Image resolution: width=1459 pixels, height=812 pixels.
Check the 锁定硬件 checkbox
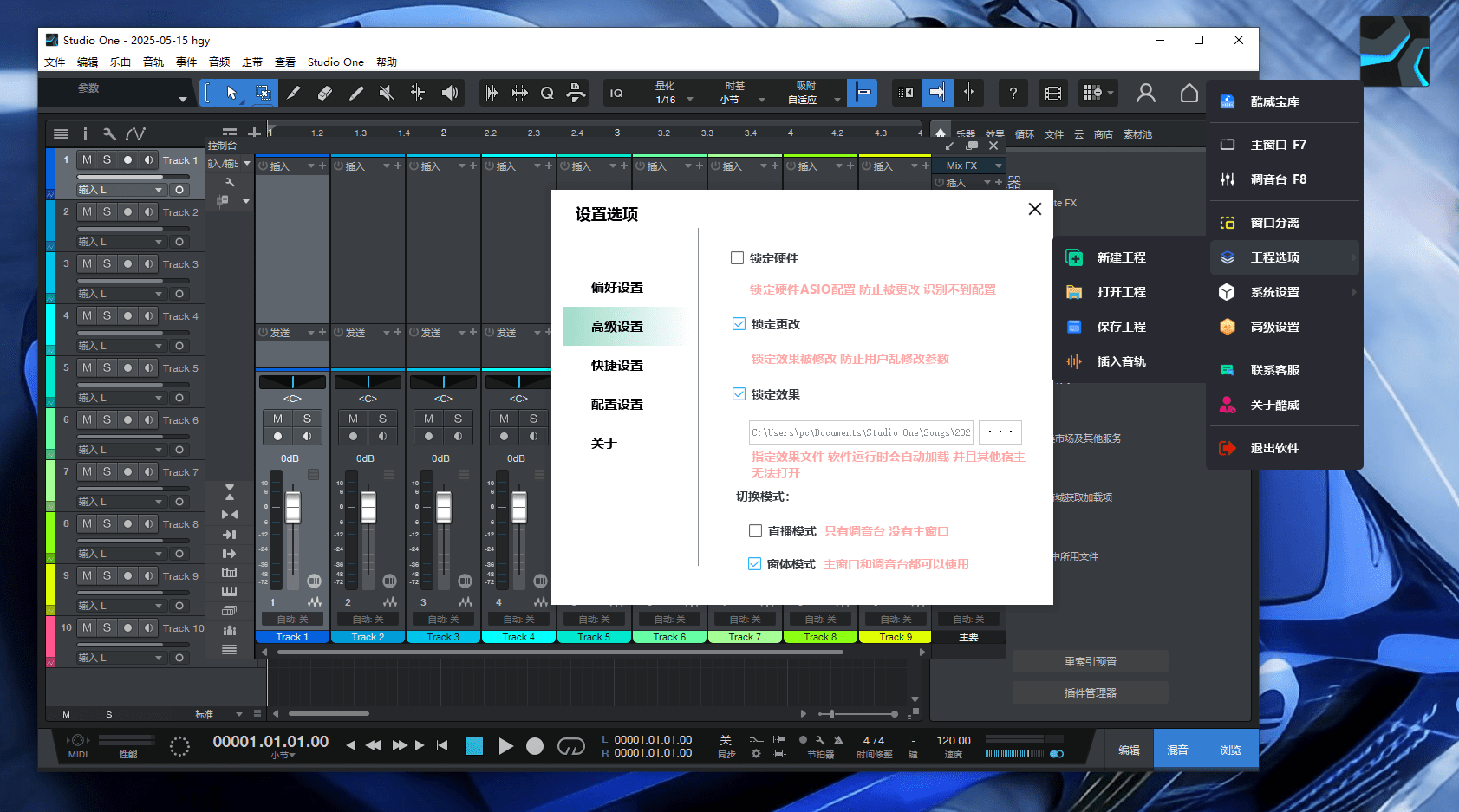[737, 258]
